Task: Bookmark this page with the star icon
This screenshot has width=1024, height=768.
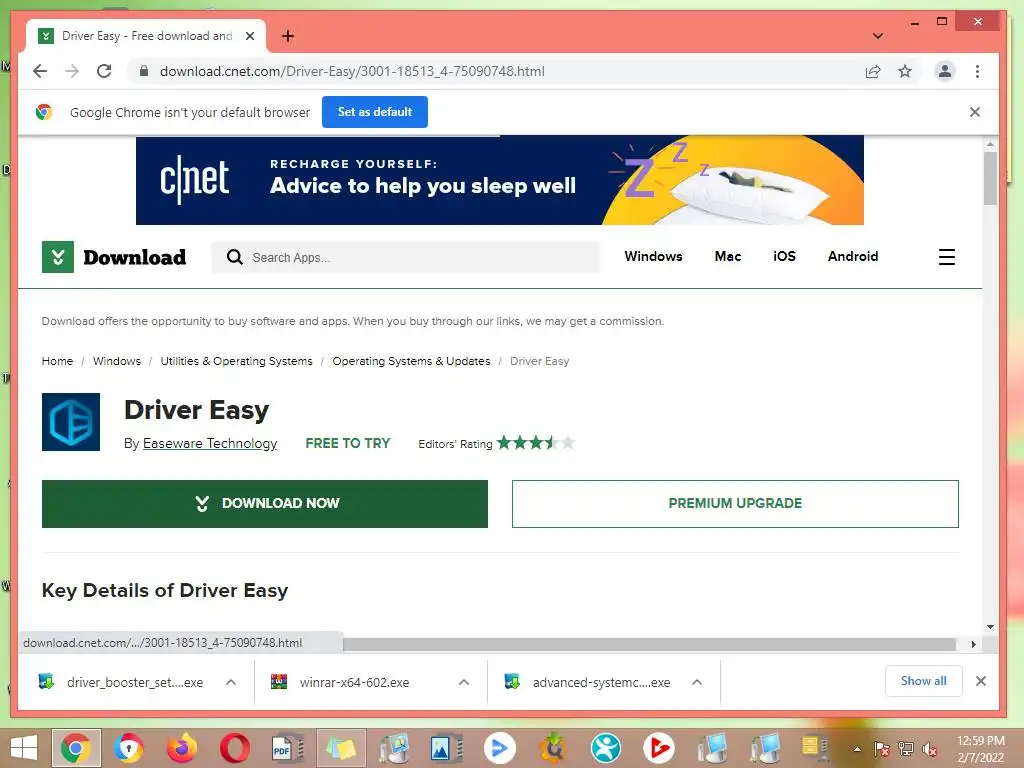Action: [904, 71]
